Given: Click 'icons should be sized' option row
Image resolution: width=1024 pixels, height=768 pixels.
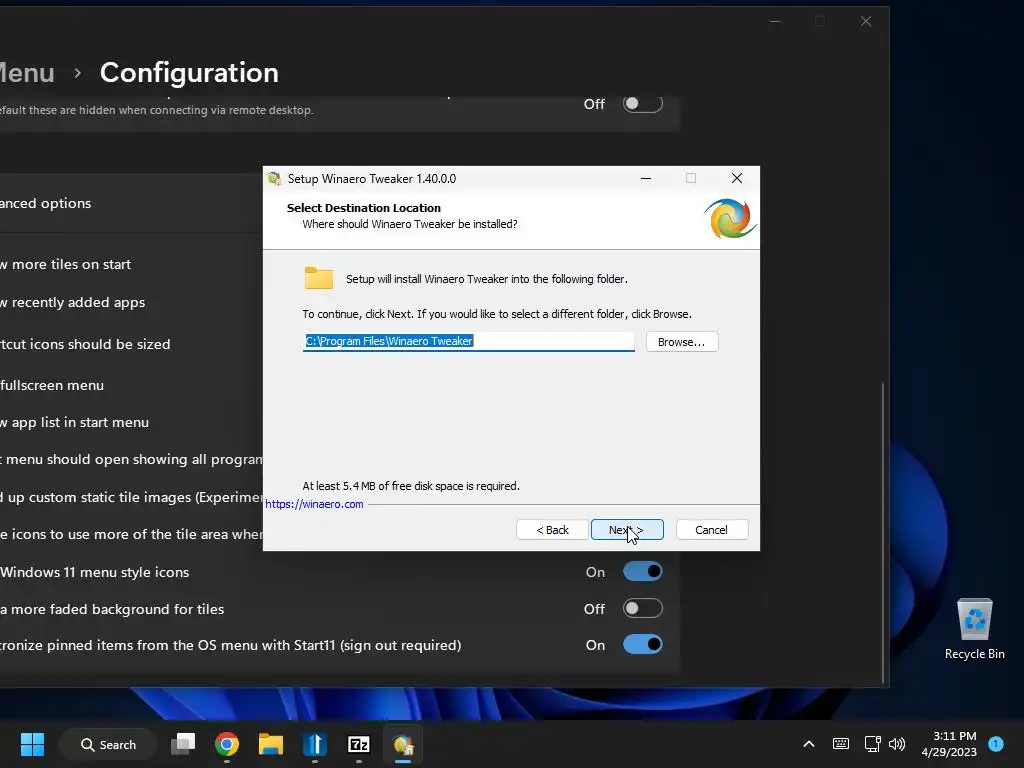Looking at the screenshot, I should 85,344.
